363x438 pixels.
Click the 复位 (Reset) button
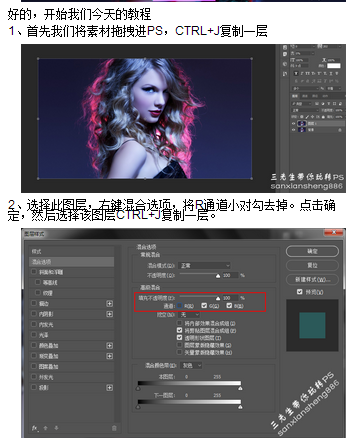point(312,265)
